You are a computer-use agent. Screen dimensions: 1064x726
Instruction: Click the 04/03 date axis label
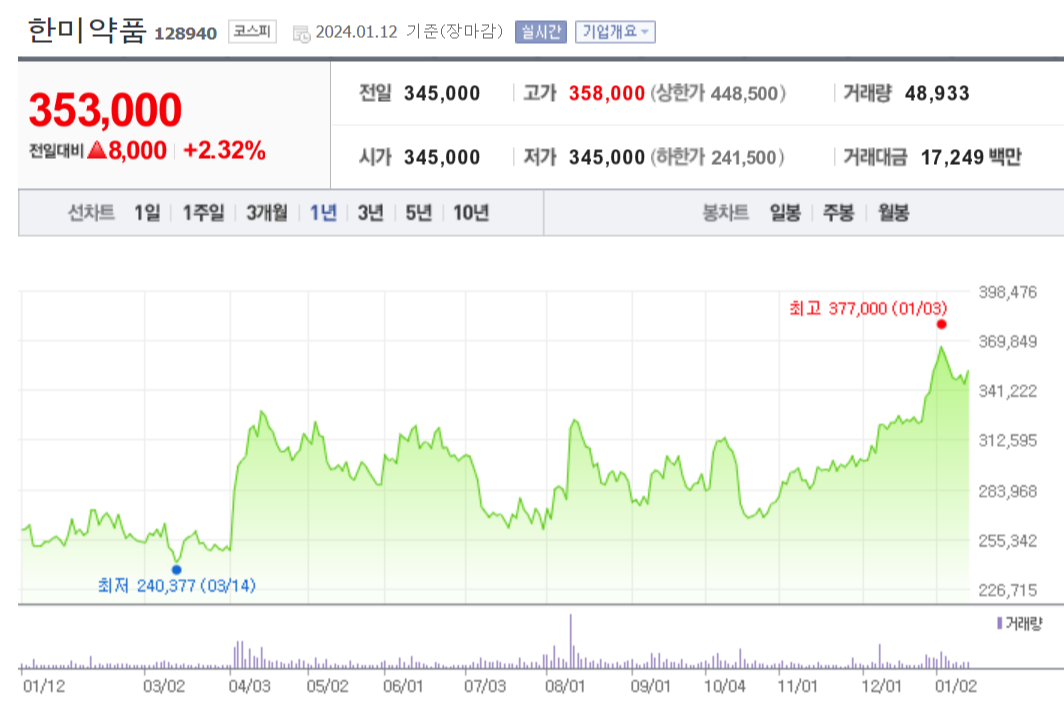pos(249,686)
